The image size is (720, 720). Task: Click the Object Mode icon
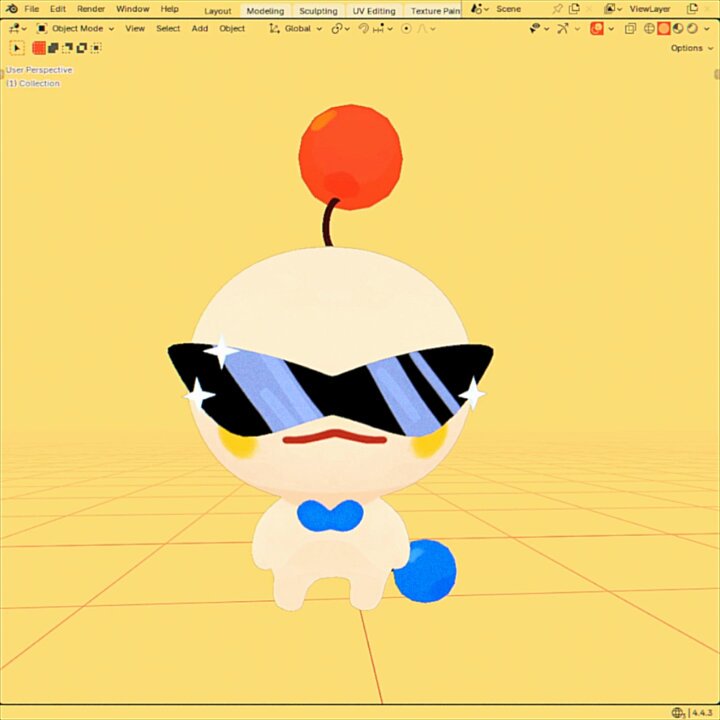(42, 28)
